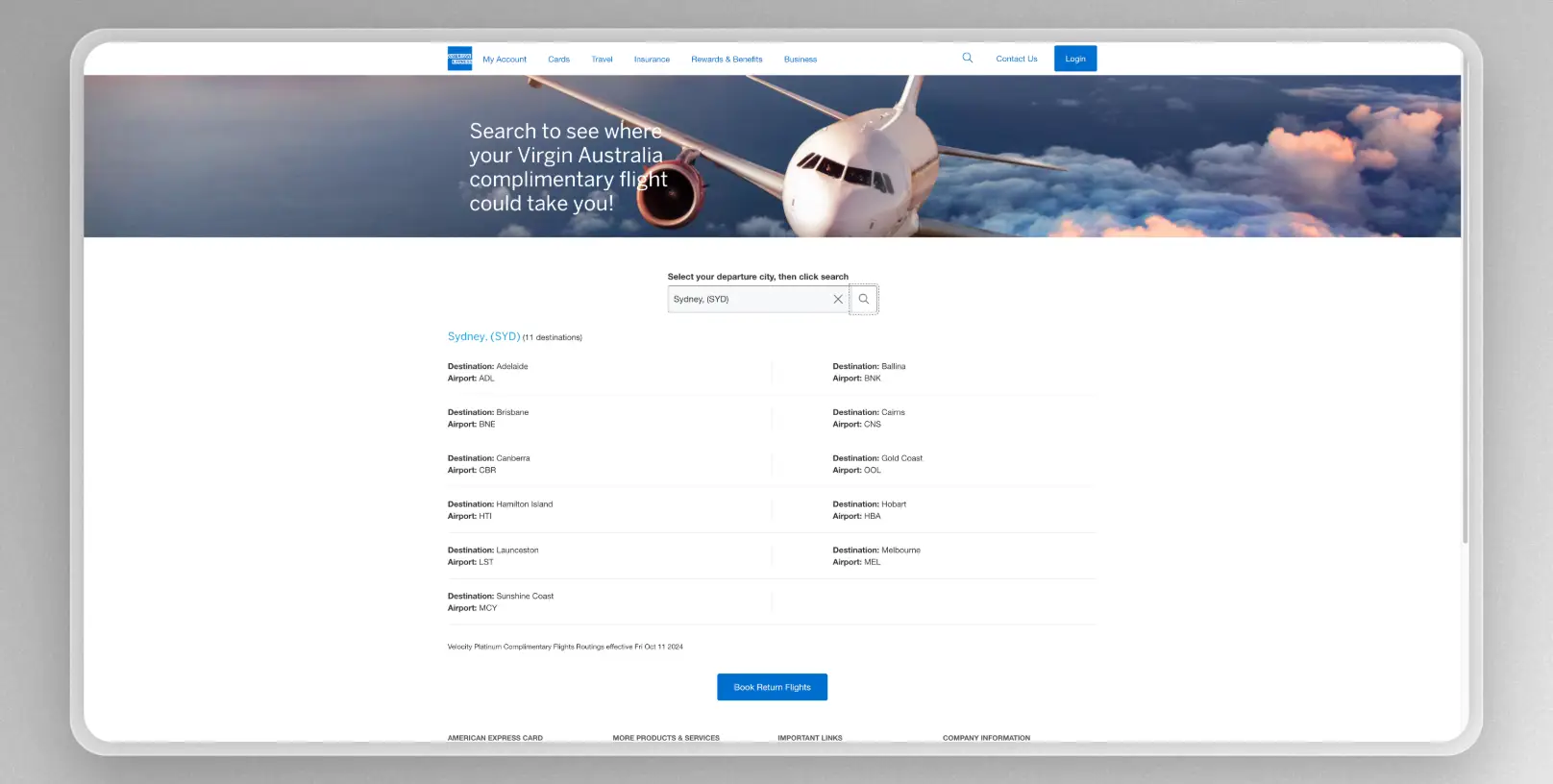Click the Select your departure city label
The width and height of the screenshot is (1553, 784).
click(x=758, y=277)
